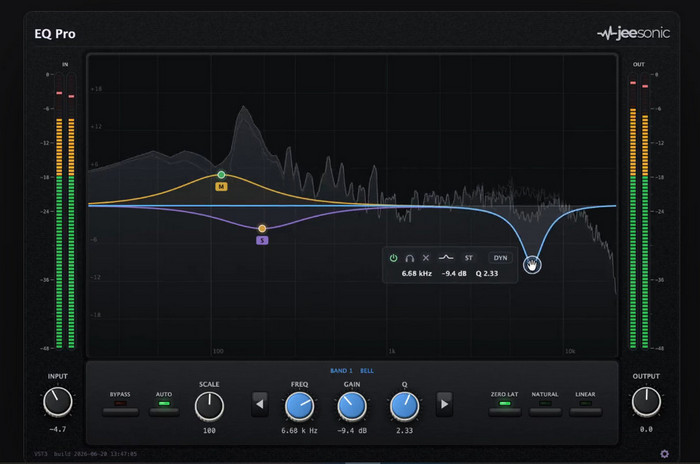Click the scale value 100
The height and width of the screenshot is (464, 700).
tap(209, 431)
